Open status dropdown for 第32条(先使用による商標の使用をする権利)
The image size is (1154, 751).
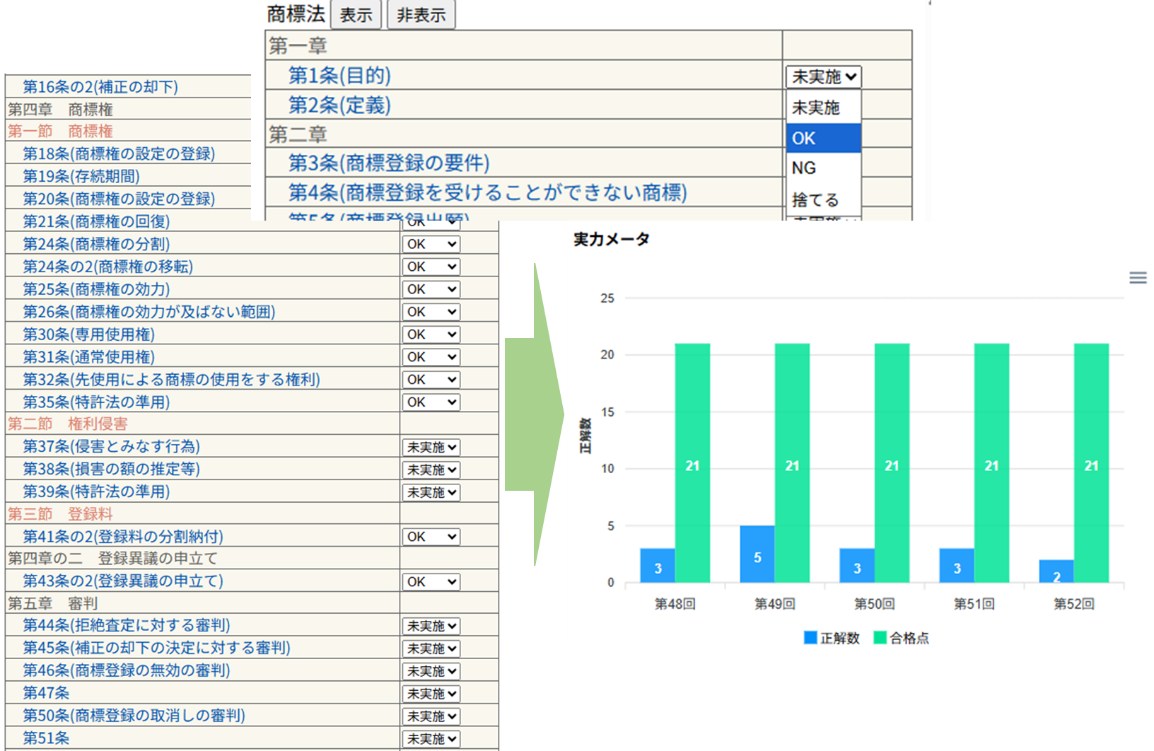[430, 380]
